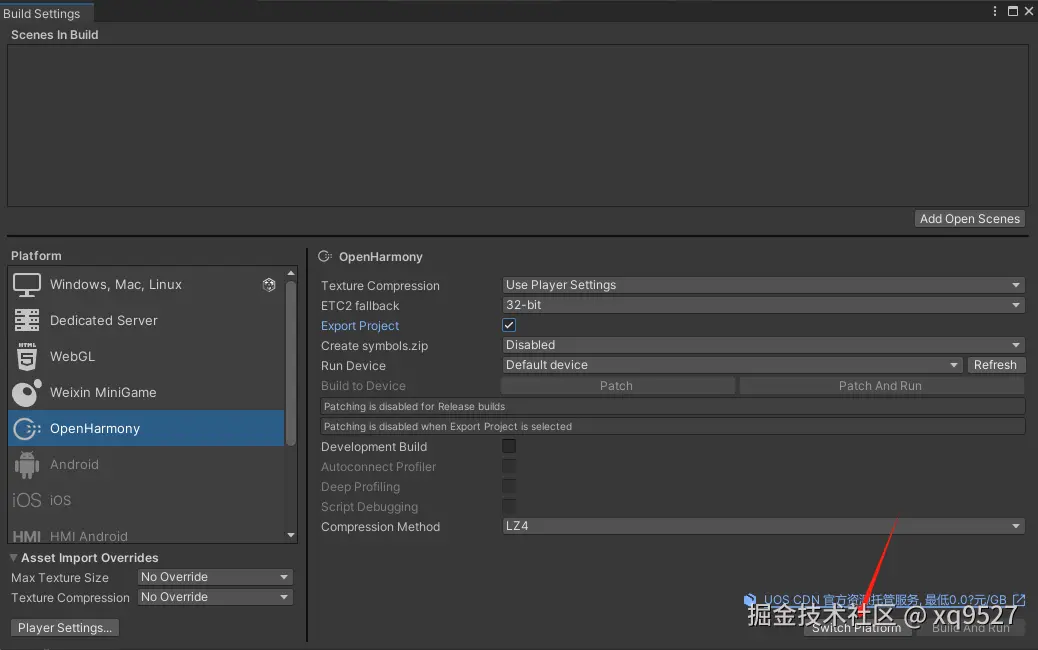Click inside the Scenes In Build list
This screenshot has width=1038, height=650.
[518, 126]
